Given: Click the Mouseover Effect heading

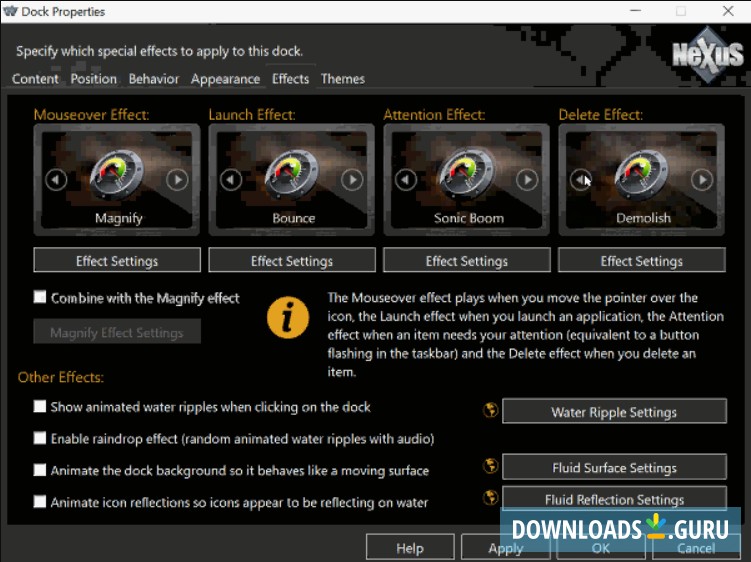Looking at the screenshot, I should point(91,115).
